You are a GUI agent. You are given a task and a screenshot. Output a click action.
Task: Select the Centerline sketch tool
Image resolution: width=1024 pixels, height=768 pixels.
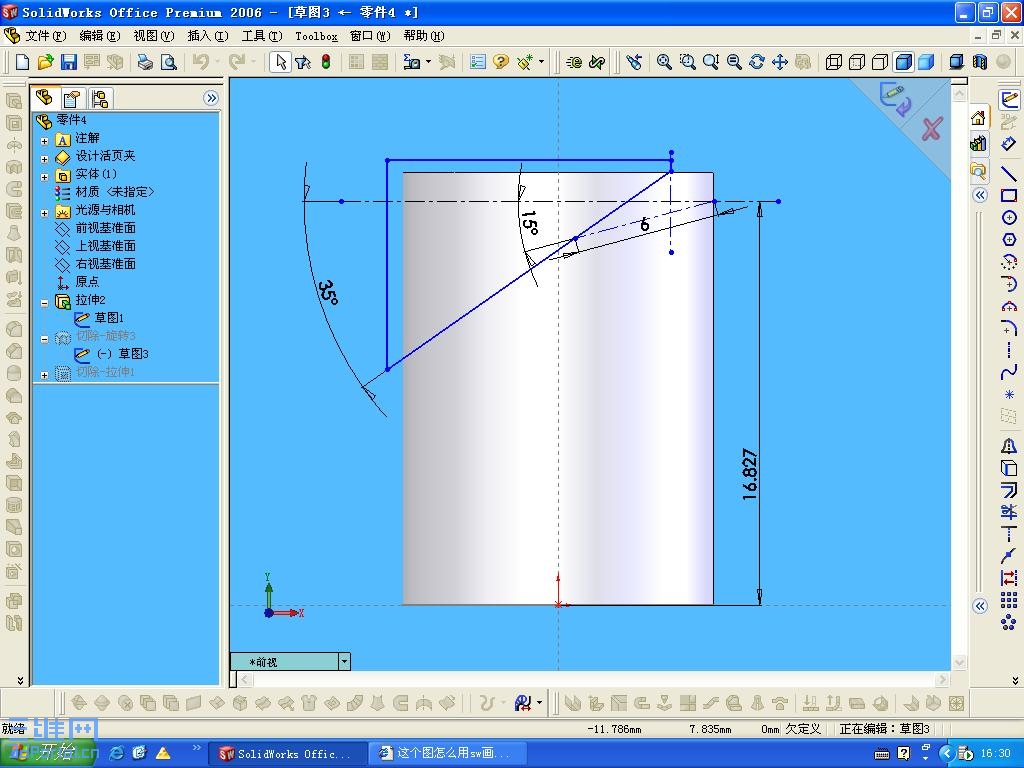coord(1009,350)
